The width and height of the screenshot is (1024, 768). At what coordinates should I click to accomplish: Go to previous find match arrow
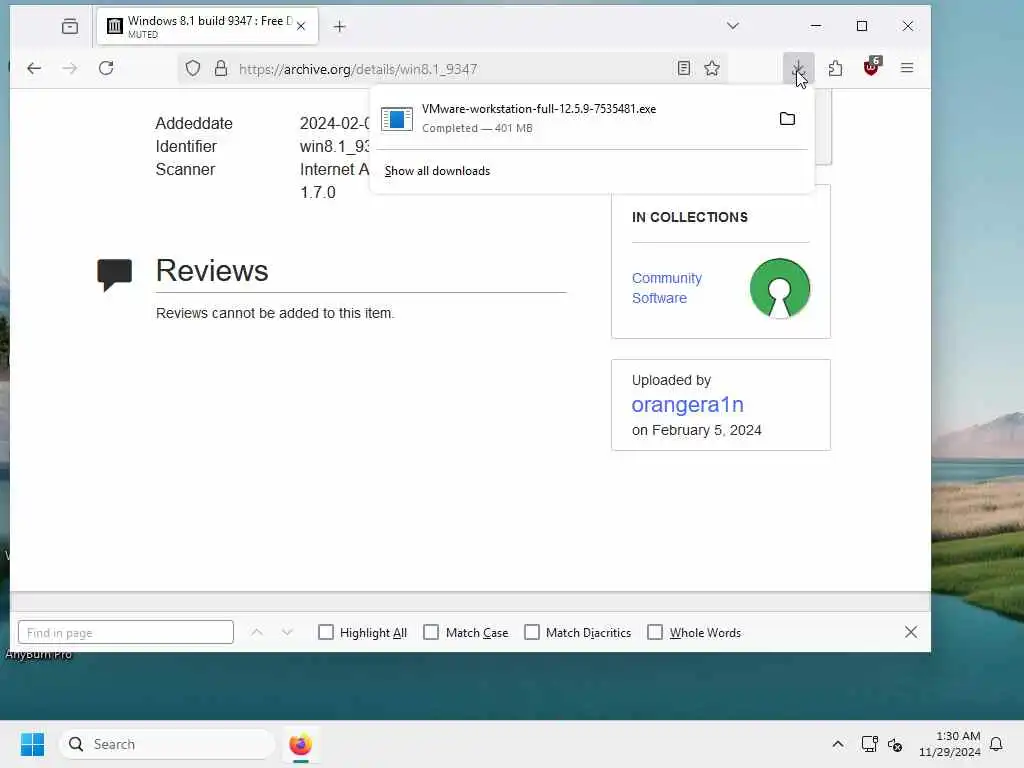[257, 632]
